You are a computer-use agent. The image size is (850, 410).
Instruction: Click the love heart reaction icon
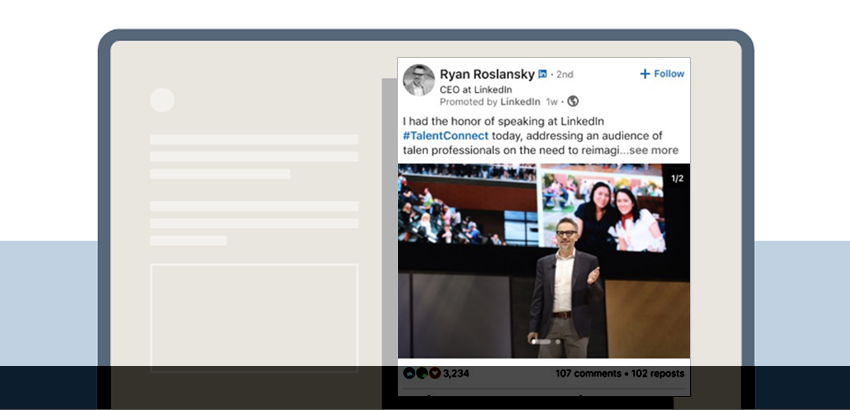[x=435, y=373]
